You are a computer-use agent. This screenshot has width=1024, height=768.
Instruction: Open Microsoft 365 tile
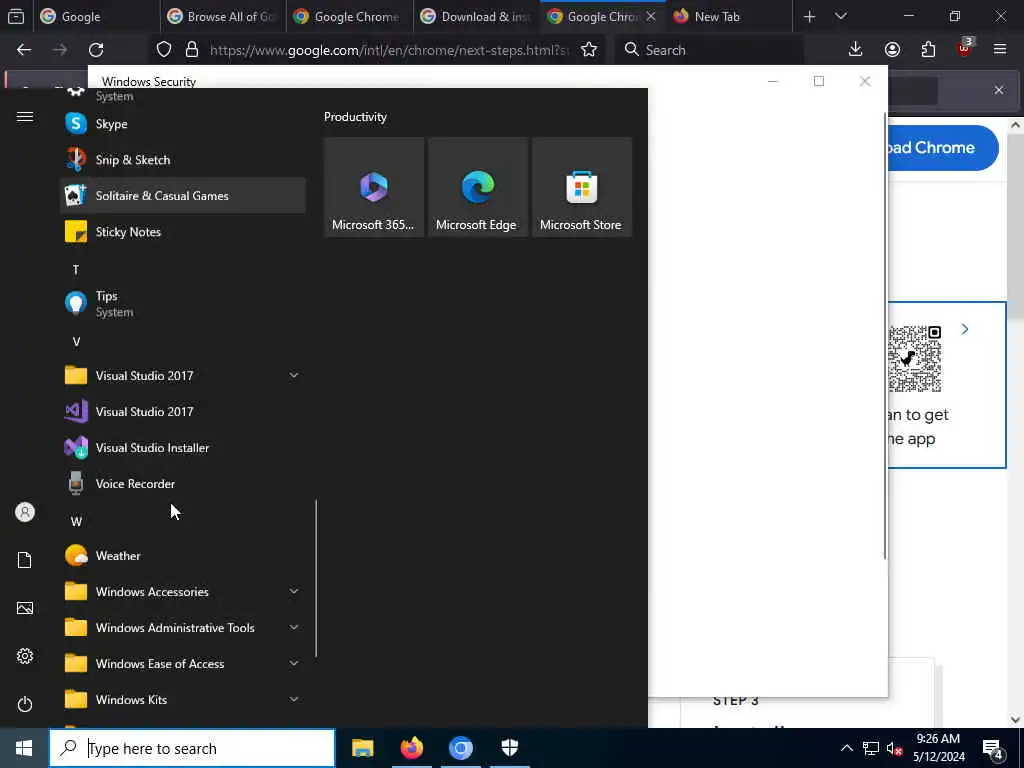coord(374,187)
